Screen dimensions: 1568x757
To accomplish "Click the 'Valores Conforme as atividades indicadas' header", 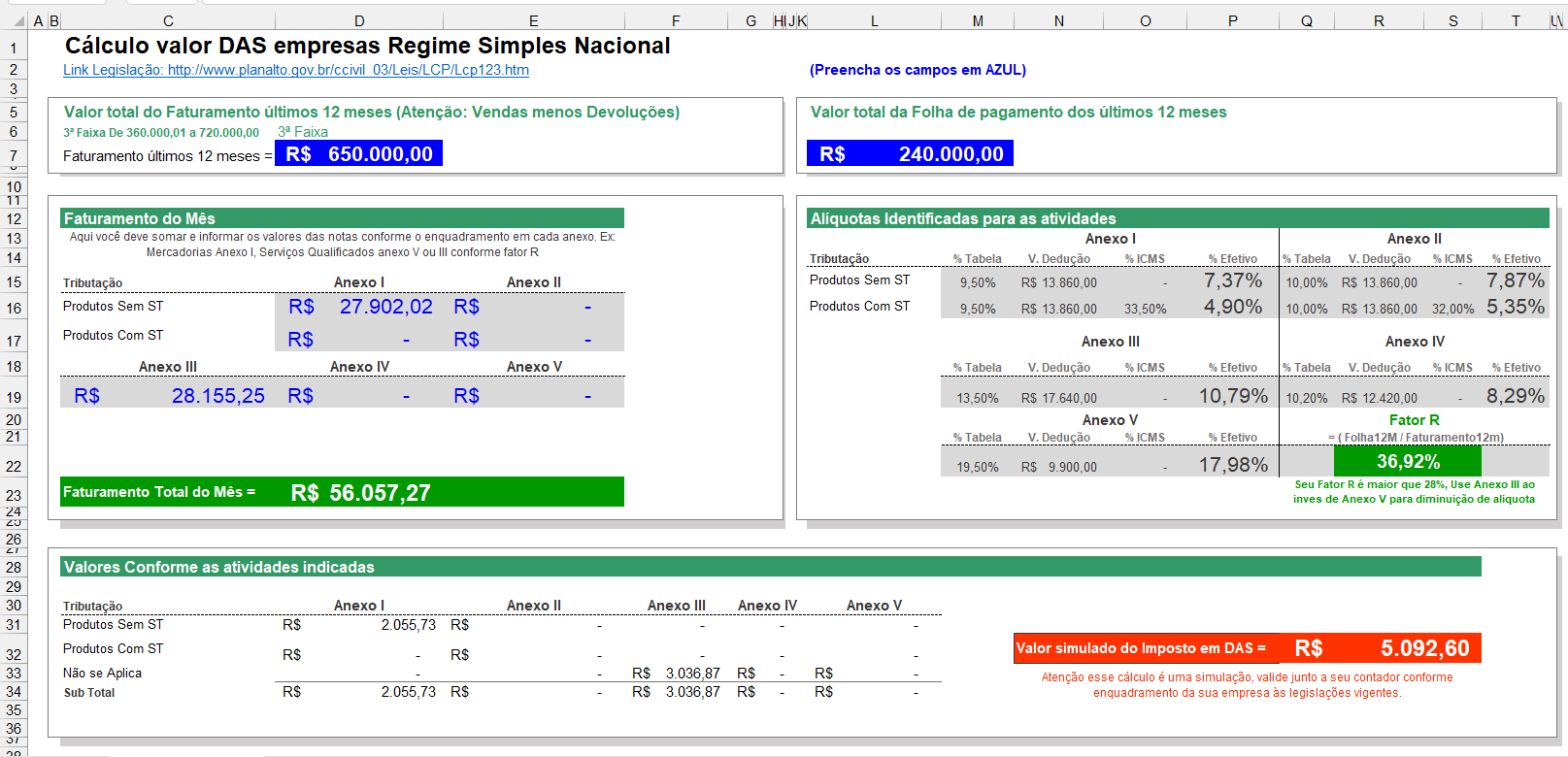I will click(771, 567).
